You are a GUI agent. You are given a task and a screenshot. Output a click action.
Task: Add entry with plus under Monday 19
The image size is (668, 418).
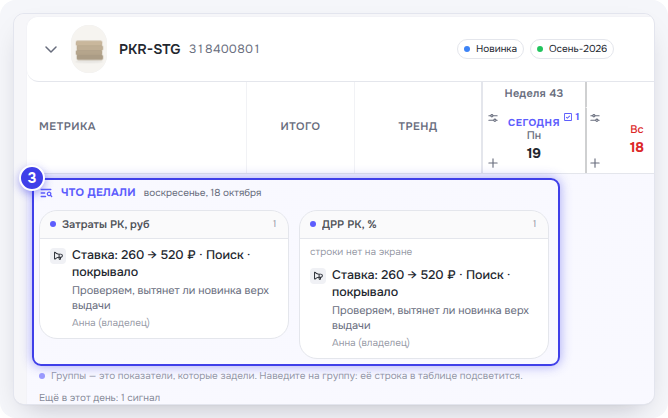493,163
